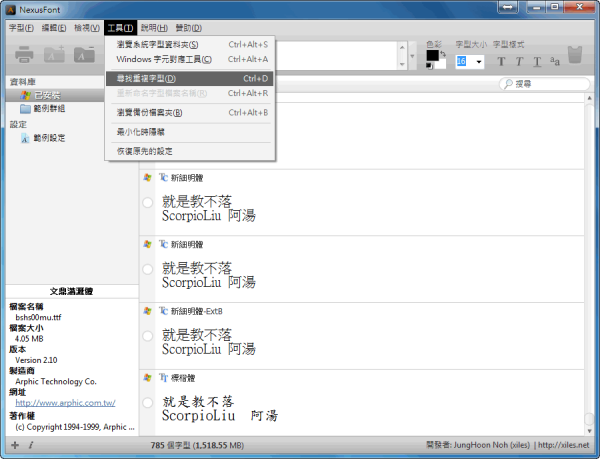Select radio button for 標楷體 font

pyautogui.click(x=147, y=402)
